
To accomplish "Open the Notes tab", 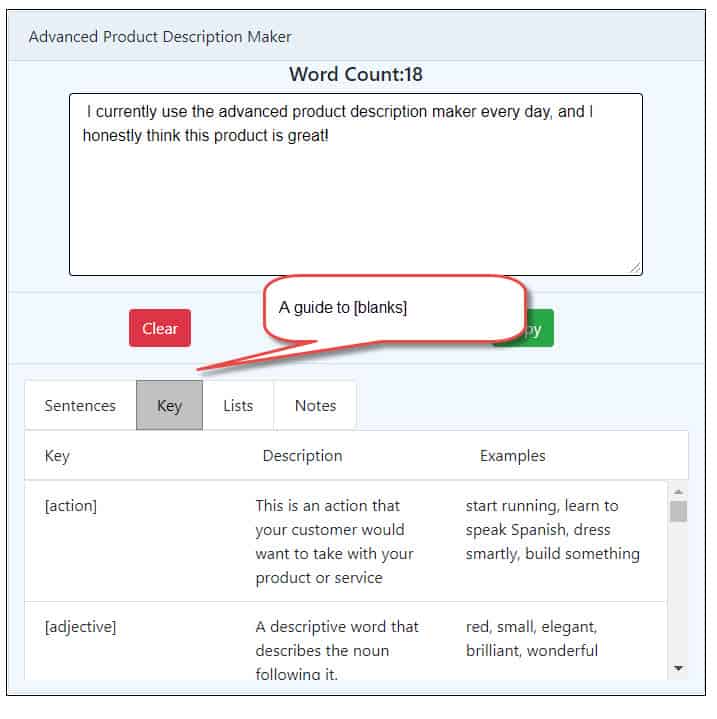I will tap(315, 405).
